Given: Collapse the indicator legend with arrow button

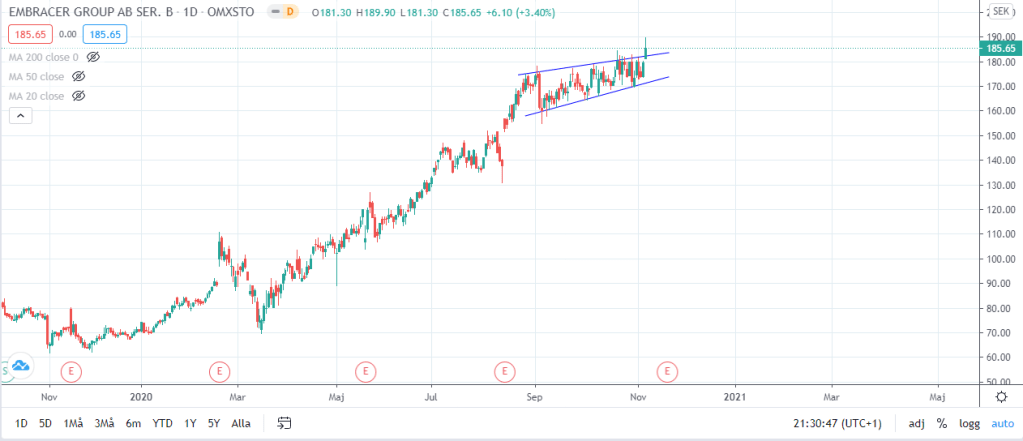Looking at the screenshot, I should (17, 116).
